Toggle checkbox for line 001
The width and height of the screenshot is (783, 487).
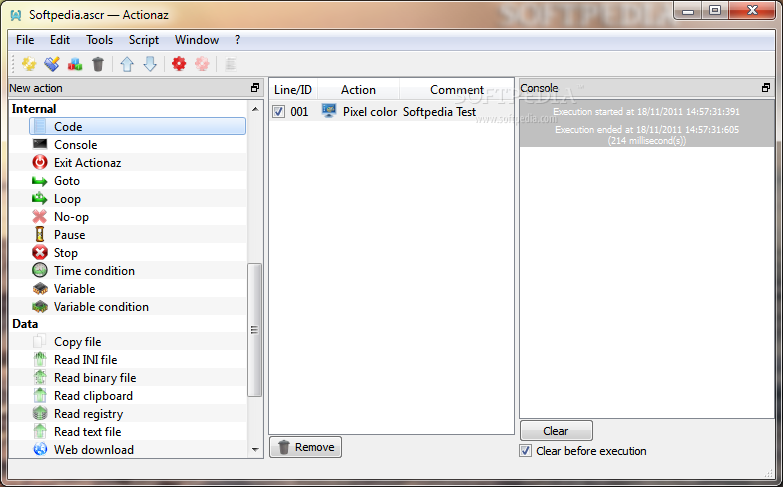click(x=278, y=111)
